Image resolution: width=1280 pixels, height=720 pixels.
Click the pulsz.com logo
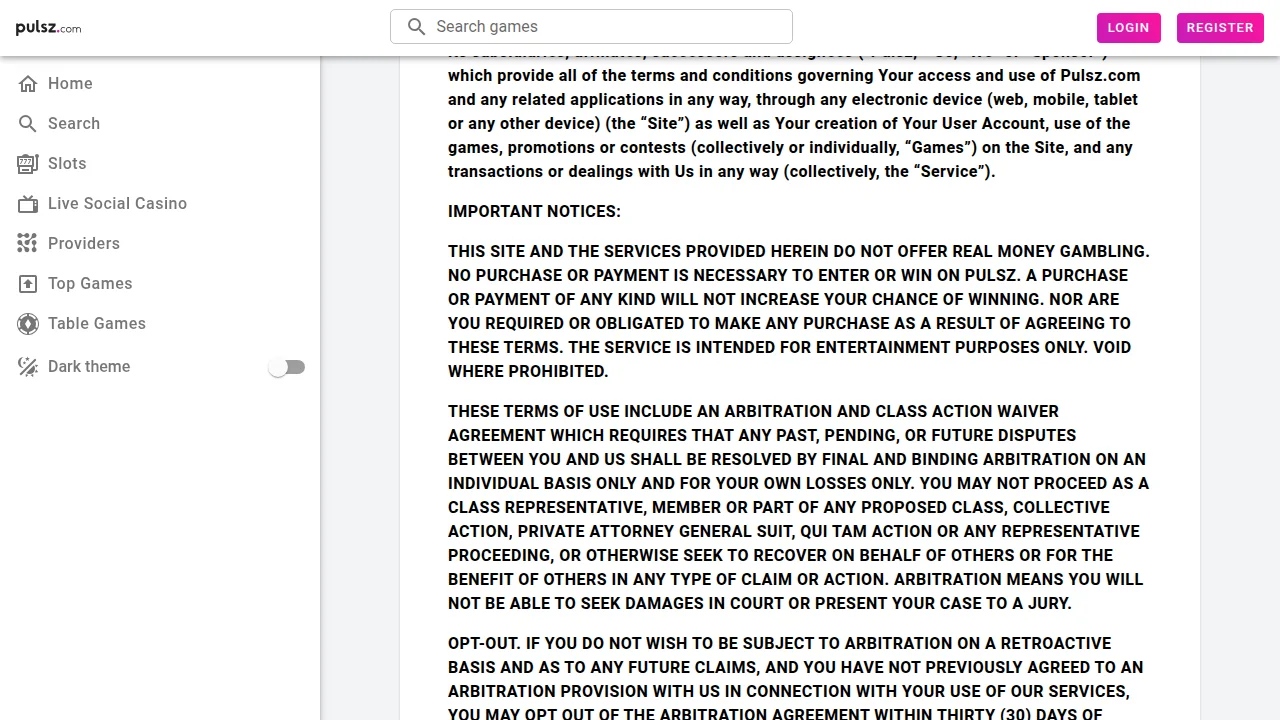click(x=48, y=28)
